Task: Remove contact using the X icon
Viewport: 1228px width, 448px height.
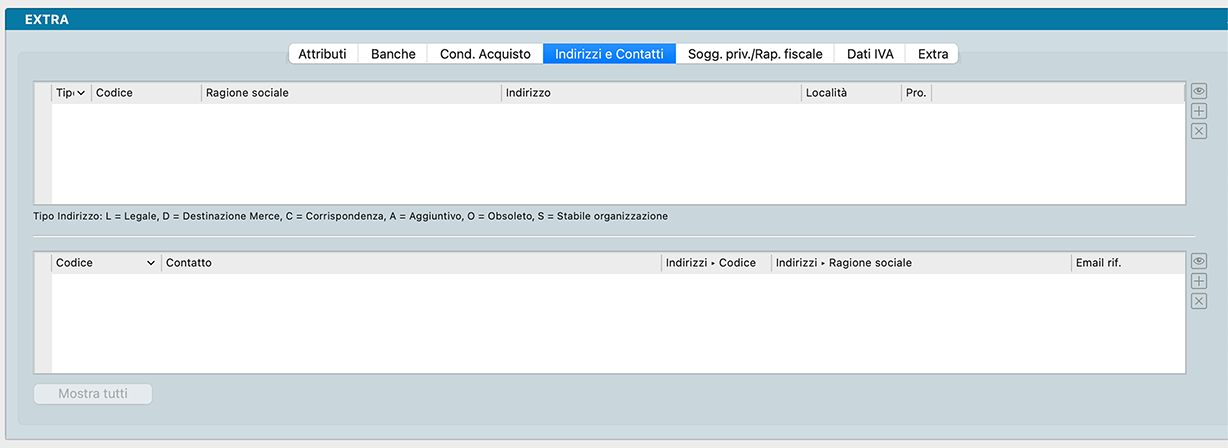Action: [x=1199, y=301]
